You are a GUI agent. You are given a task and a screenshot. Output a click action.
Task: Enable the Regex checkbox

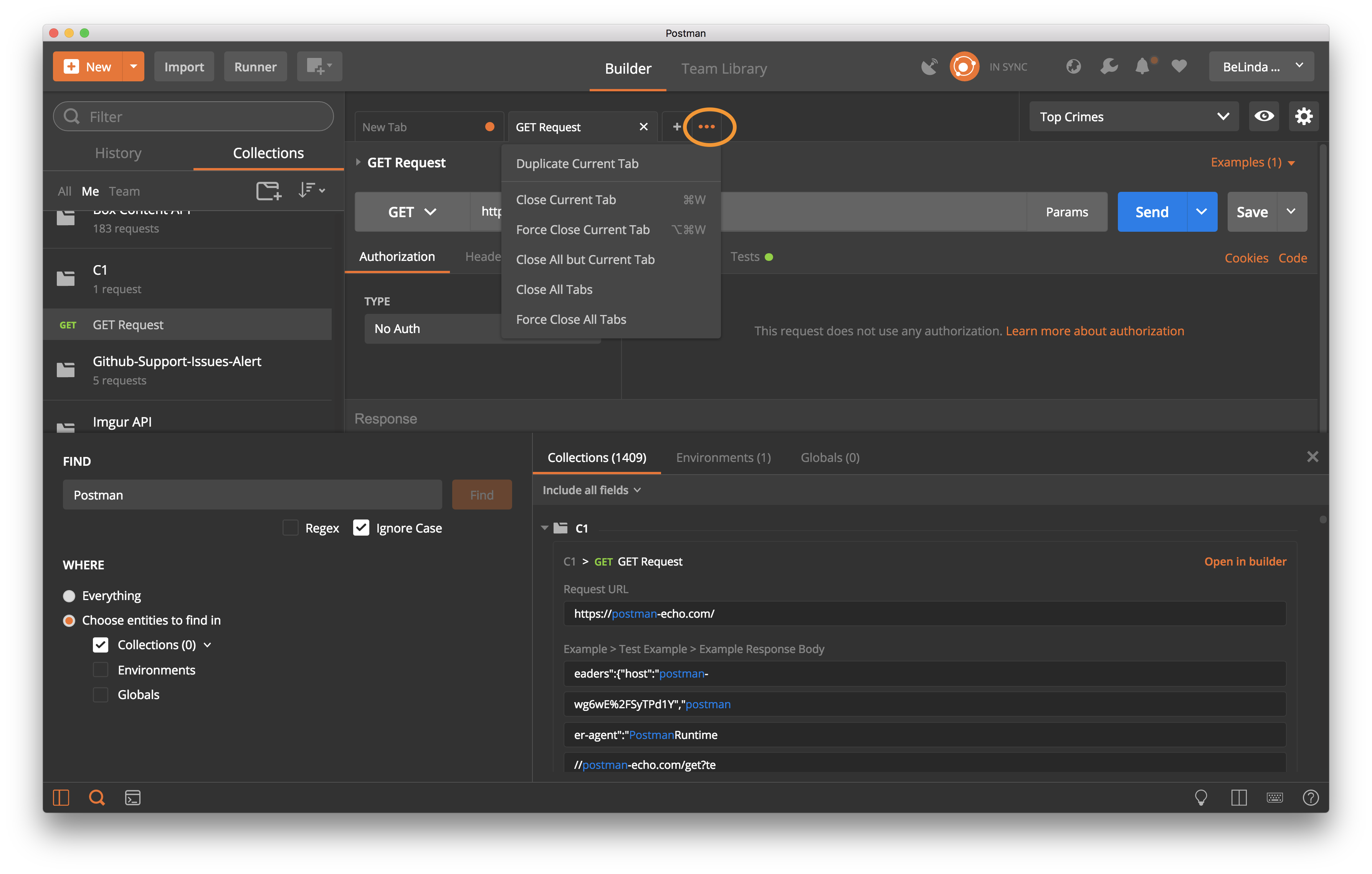pyautogui.click(x=291, y=528)
